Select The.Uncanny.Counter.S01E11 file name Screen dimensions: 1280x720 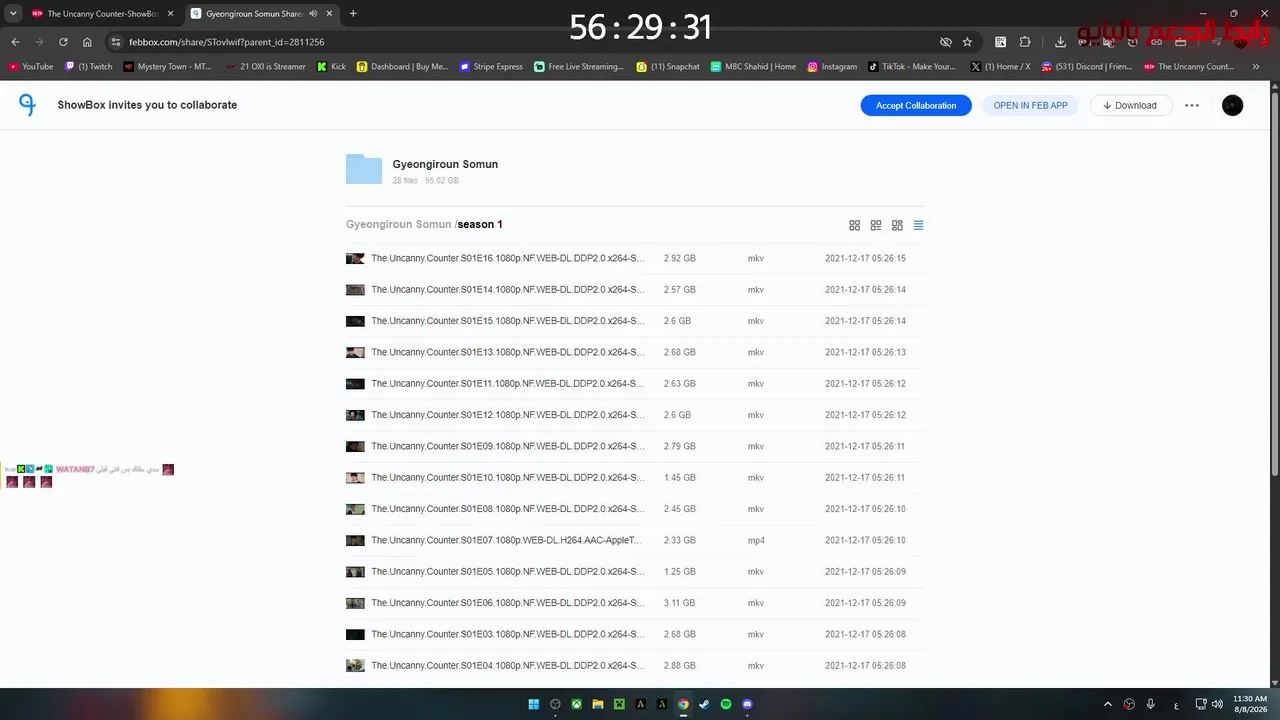(508, 384)
